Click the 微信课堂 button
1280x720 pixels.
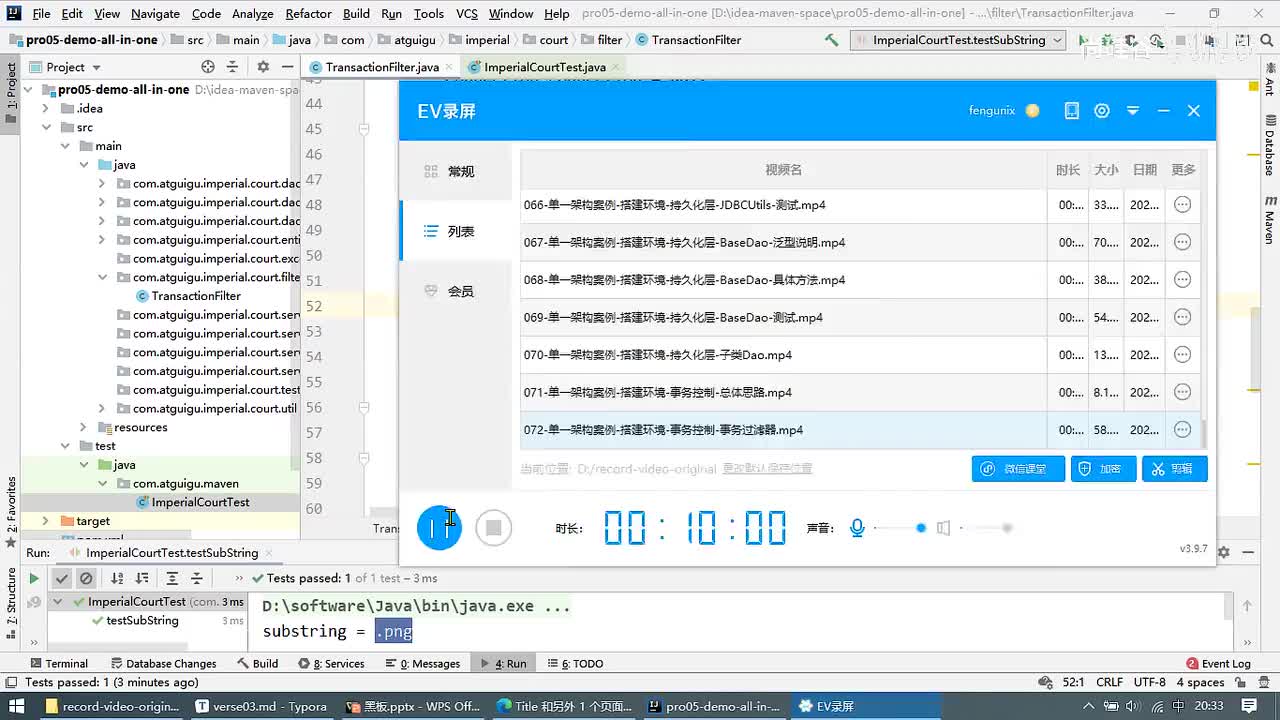pos(1018,469)
